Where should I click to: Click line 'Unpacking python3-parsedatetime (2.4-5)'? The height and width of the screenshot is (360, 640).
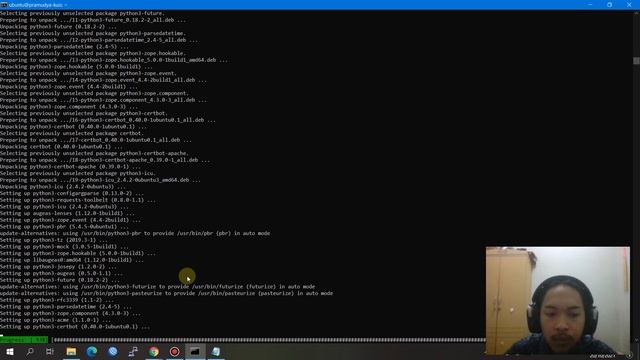pyautogui.click(x=64, y=47)
